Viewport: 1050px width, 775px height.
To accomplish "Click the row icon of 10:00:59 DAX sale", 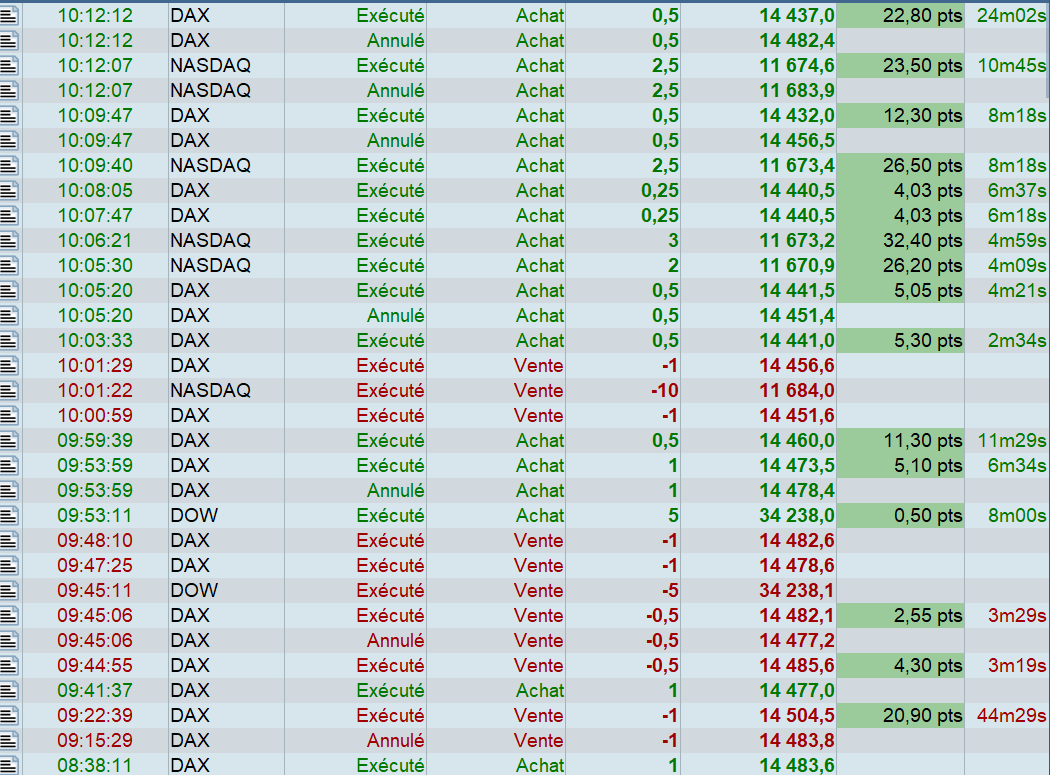I will (9, 416).
